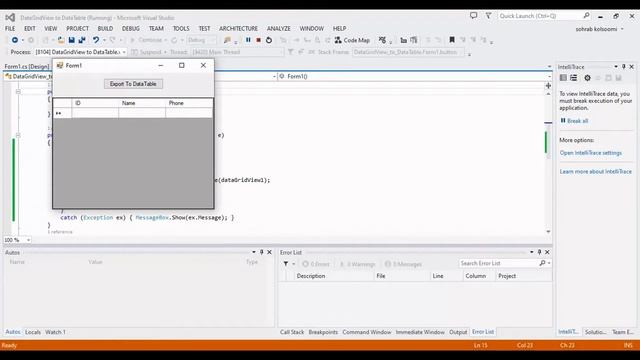The height and width of the screenshot is (360, 640).
Task: Stop debugging with red square icon
Action: (258, 40)
